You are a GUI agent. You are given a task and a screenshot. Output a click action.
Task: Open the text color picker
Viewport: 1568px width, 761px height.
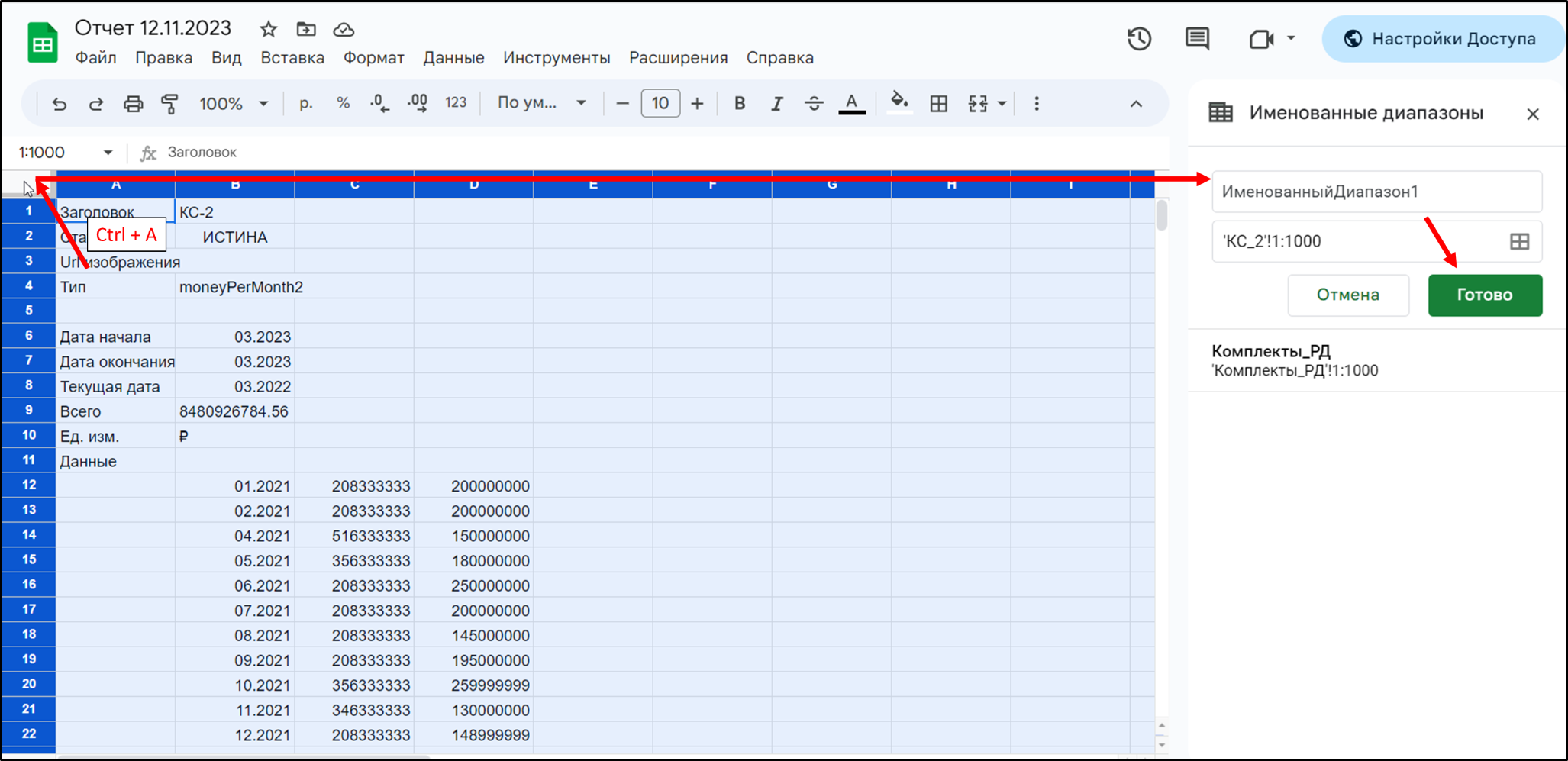pyautogui.click(x=852, y=104)
